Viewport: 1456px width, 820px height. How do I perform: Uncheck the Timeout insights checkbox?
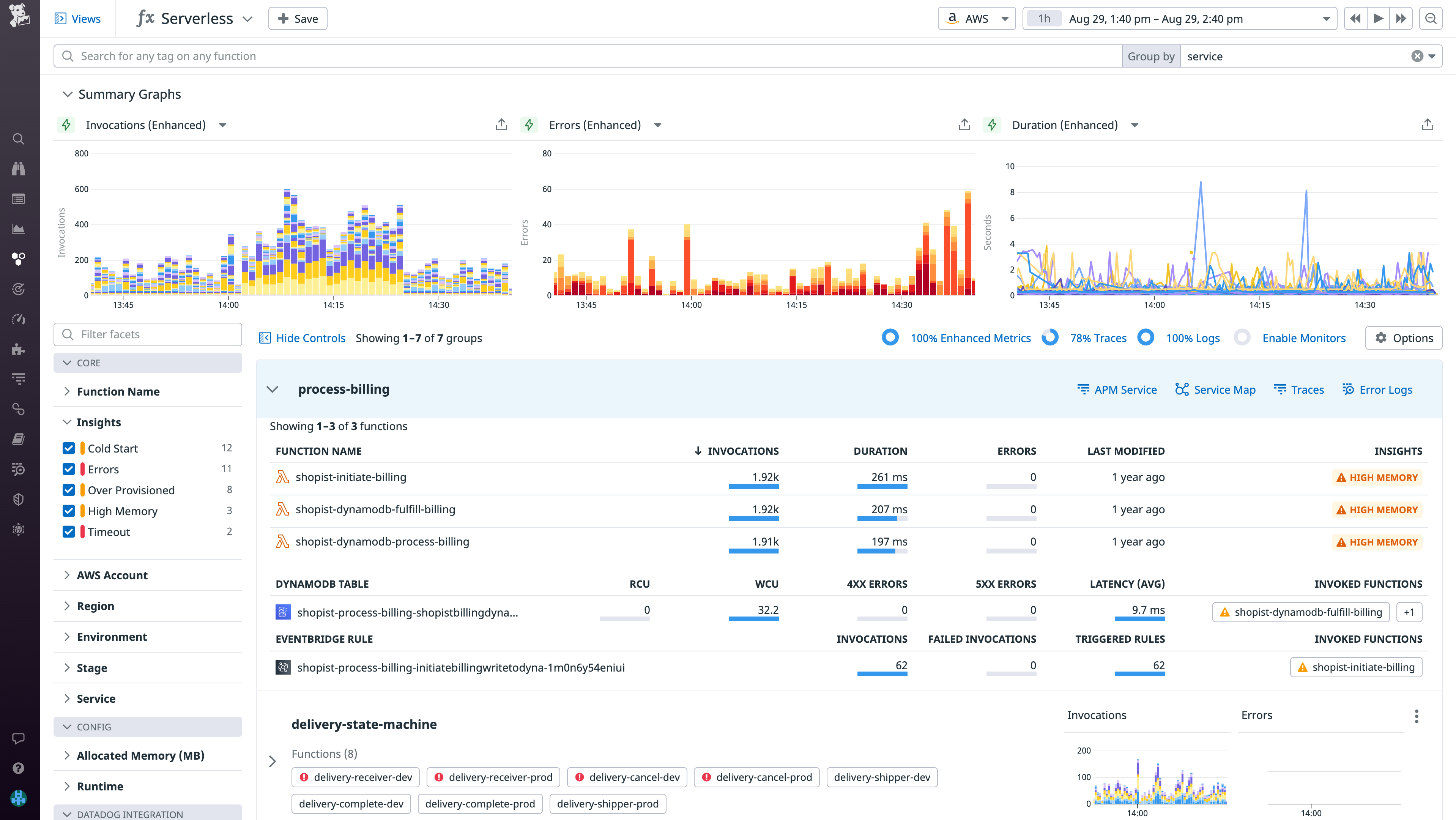click(68, 532)
